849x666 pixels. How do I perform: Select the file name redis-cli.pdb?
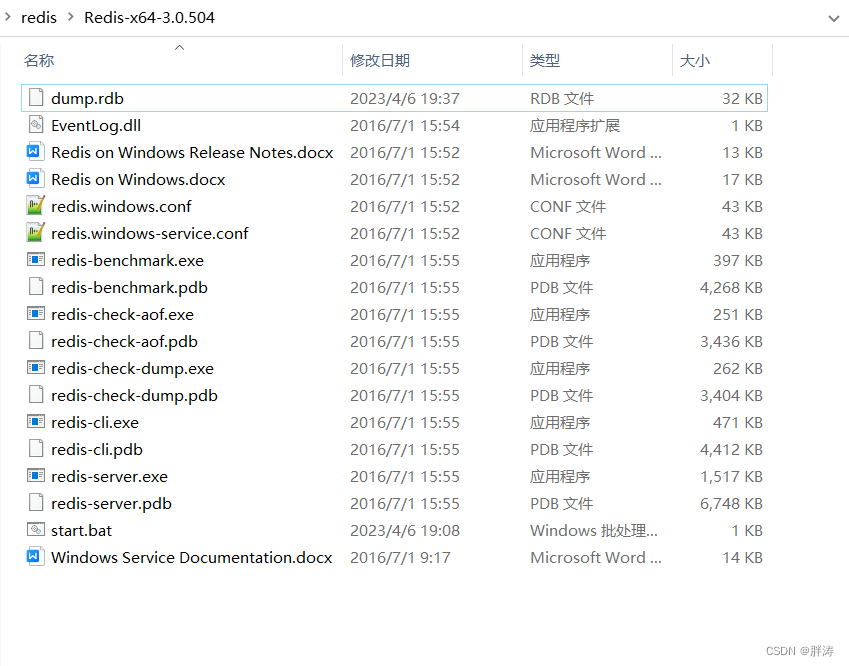97,449
